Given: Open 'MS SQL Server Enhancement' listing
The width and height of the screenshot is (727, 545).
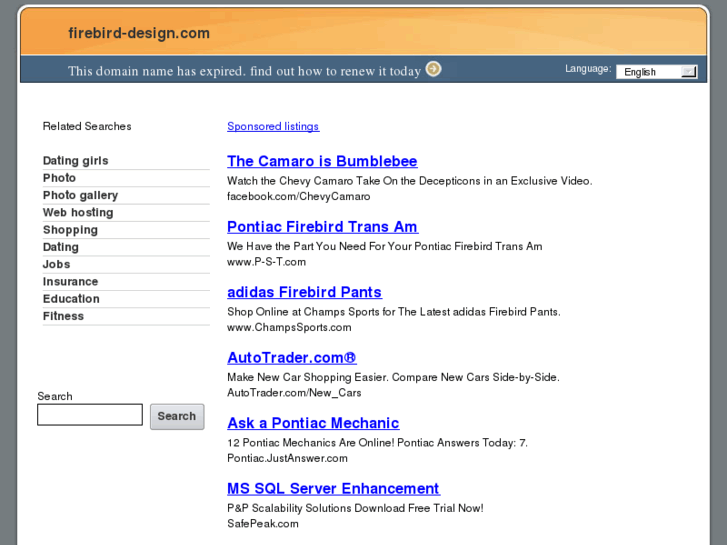Looking at the screenshot, I should point(333,488).
